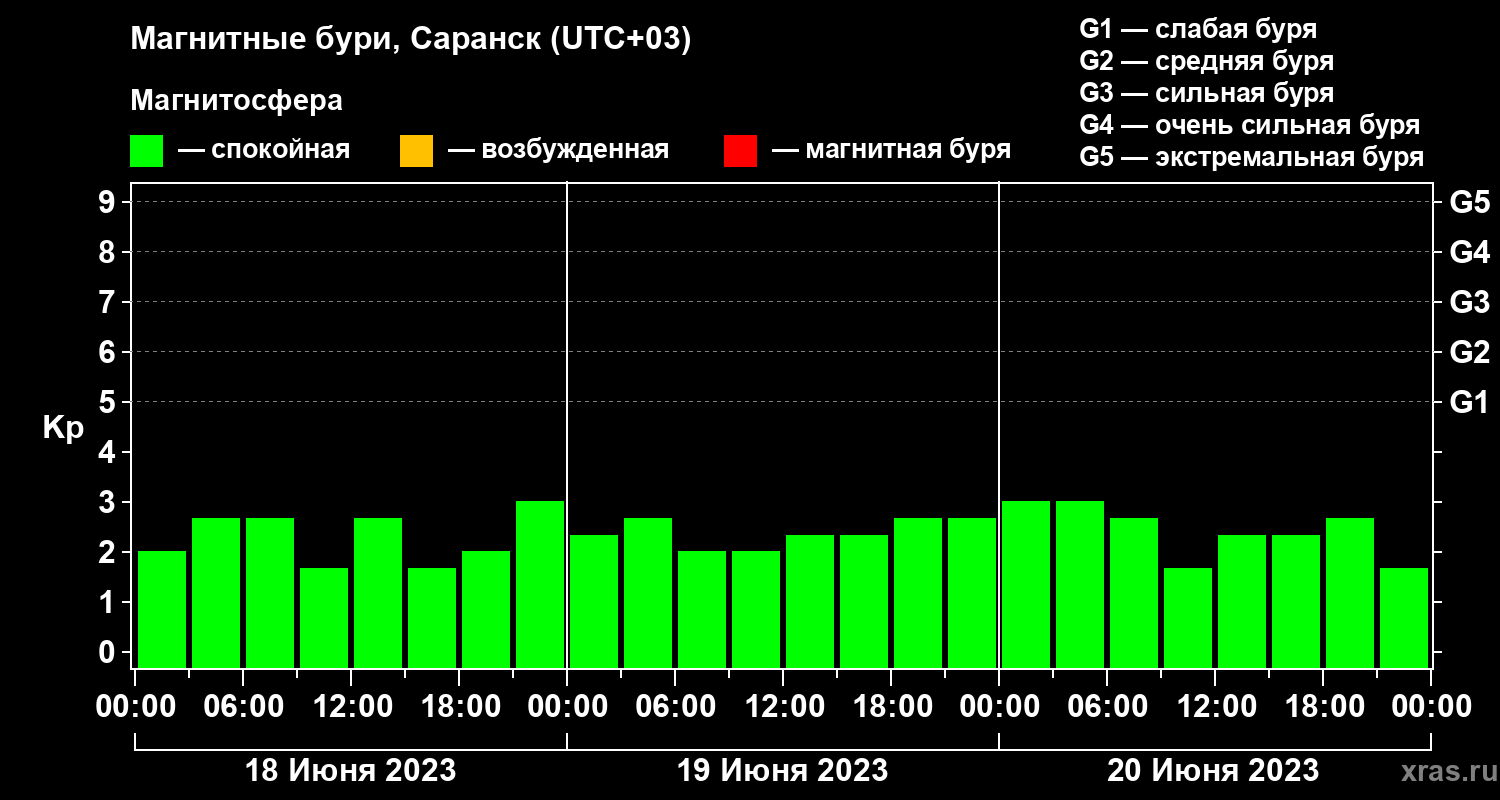1500x800 pixels.
Task: Click the first bar, 00:00–03:00 on 18 June
Action: (x=162, y=609)
